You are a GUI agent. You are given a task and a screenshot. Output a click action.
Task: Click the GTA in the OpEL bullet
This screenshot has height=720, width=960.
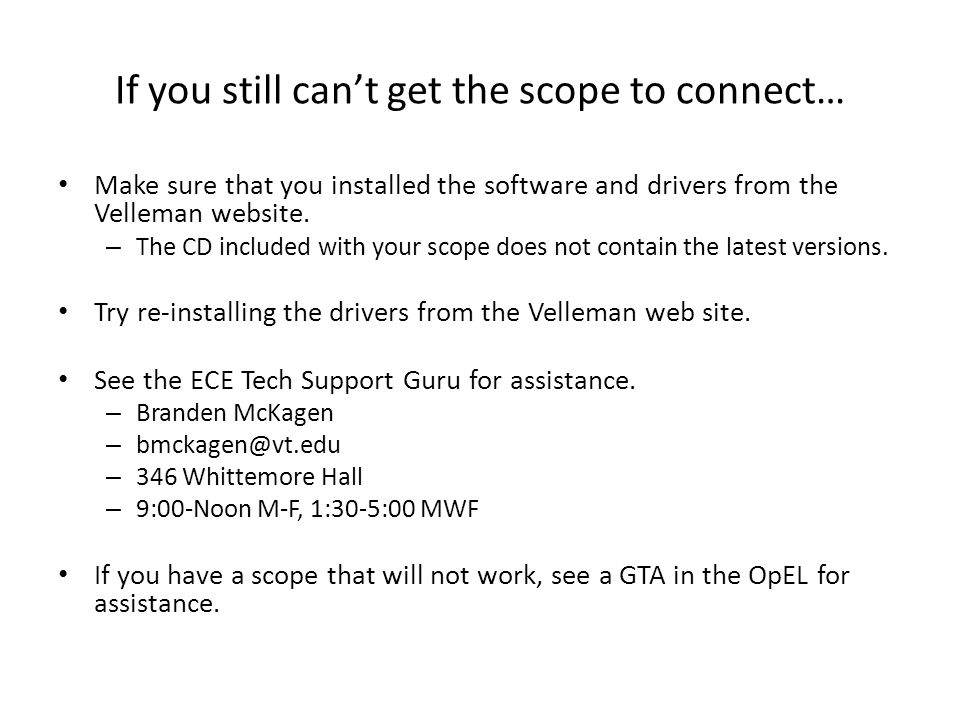[471, 590]
